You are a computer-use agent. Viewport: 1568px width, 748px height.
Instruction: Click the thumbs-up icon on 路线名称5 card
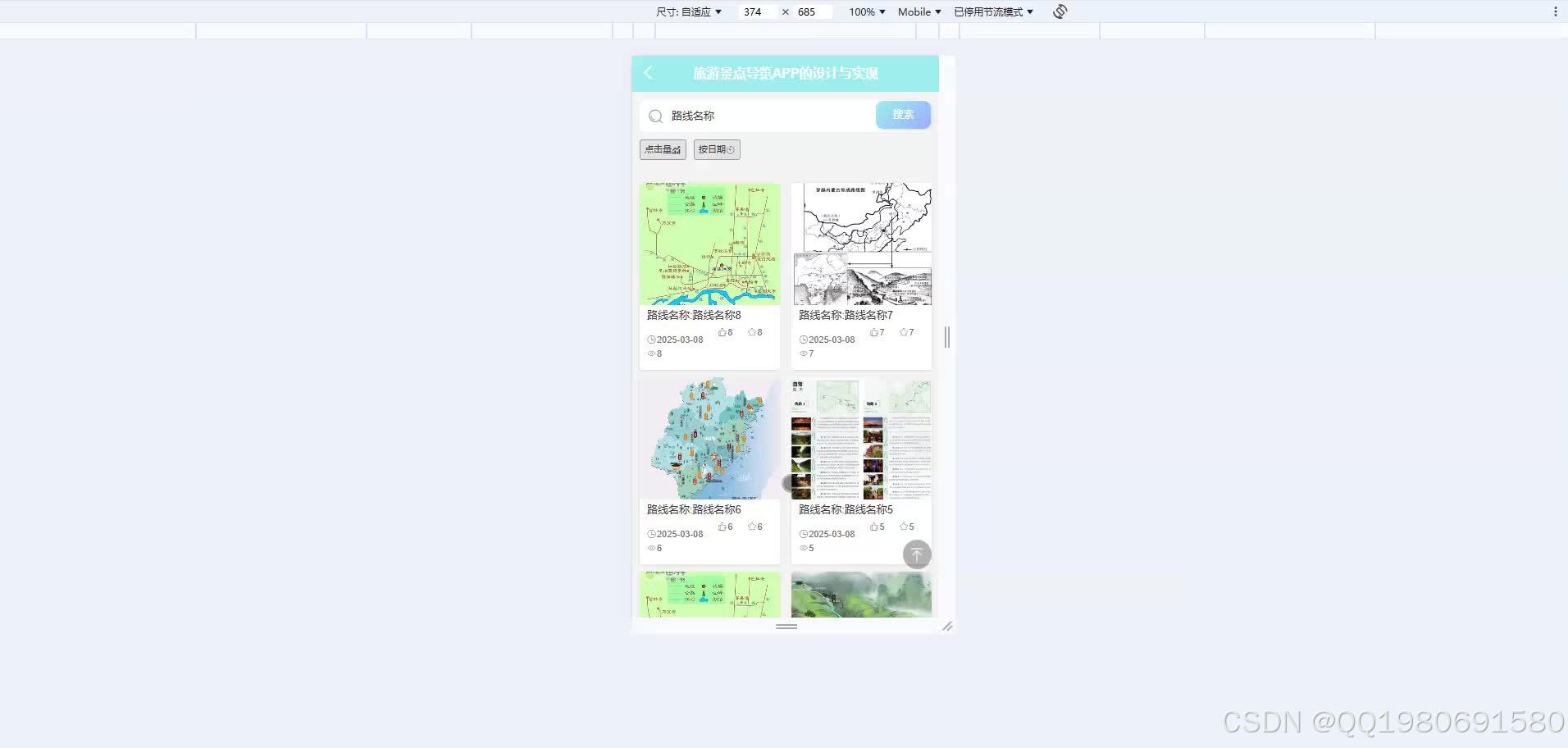(x=873, y=527)
